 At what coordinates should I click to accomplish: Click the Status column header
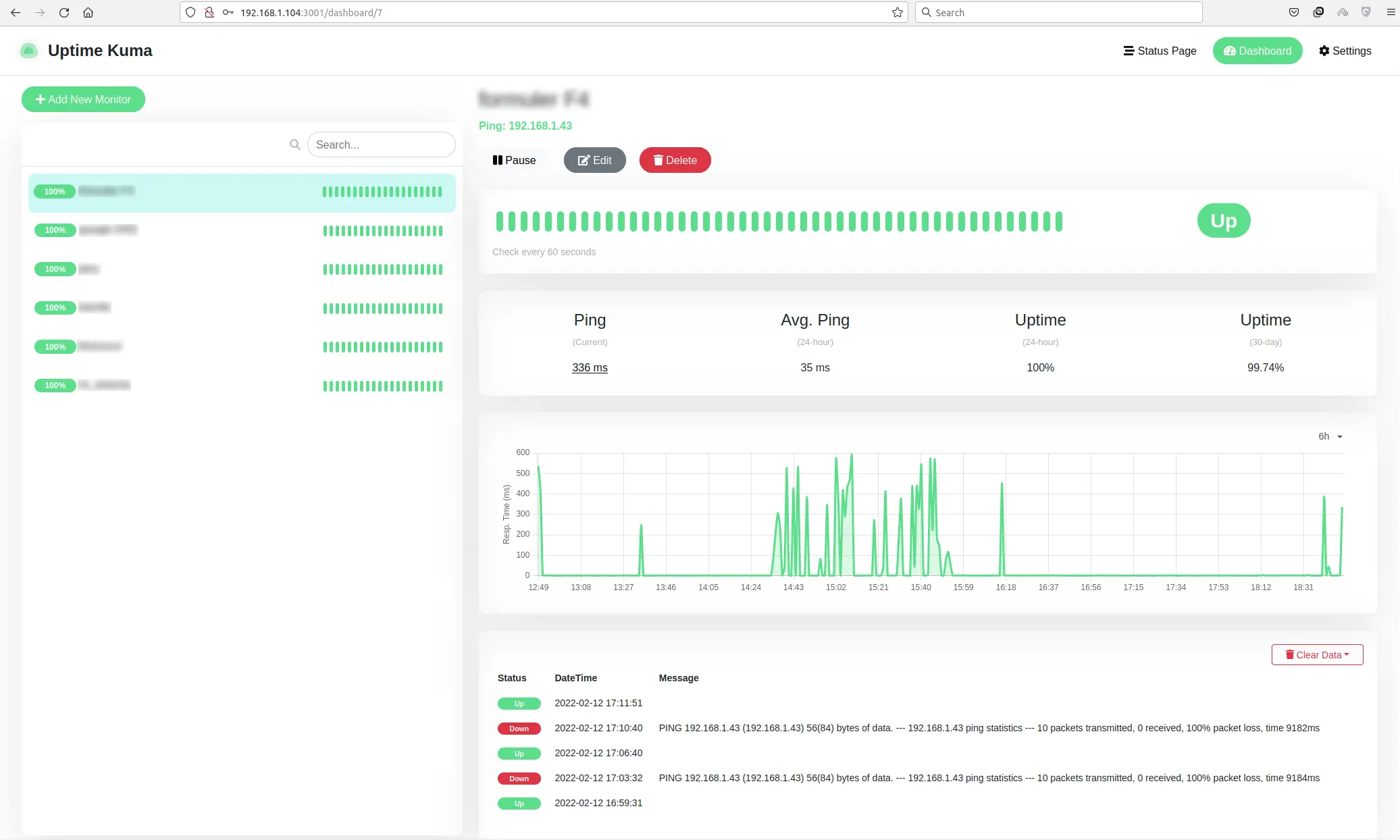(x=512, y=678)
